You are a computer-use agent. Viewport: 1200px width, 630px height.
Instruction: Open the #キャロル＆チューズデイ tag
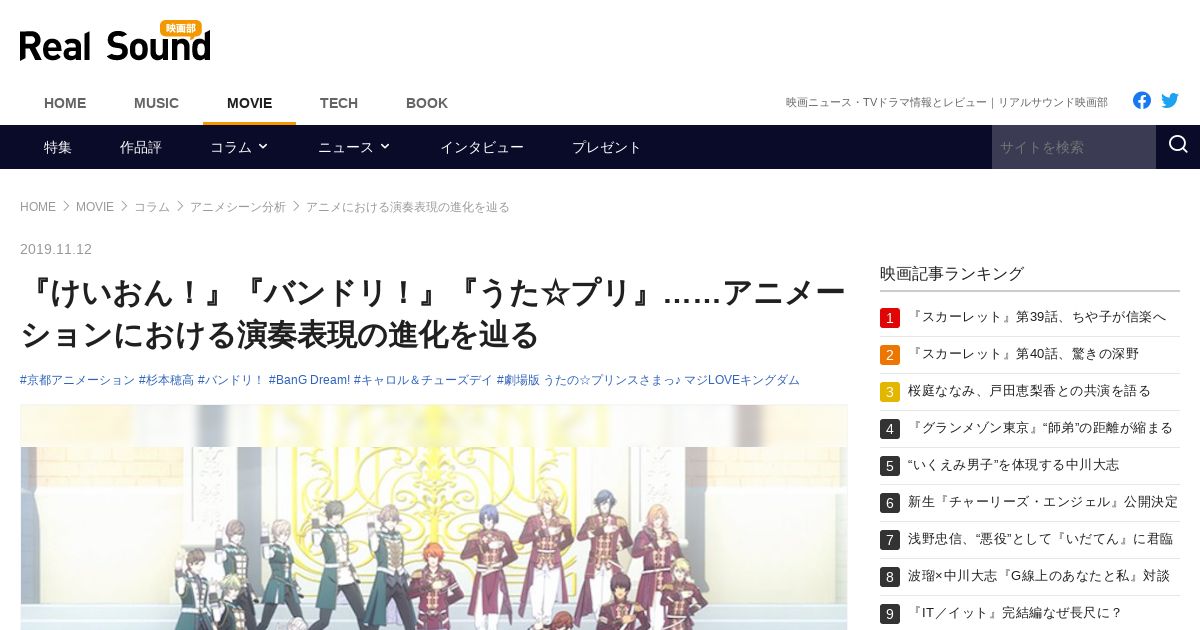click(x=423, y=380)
